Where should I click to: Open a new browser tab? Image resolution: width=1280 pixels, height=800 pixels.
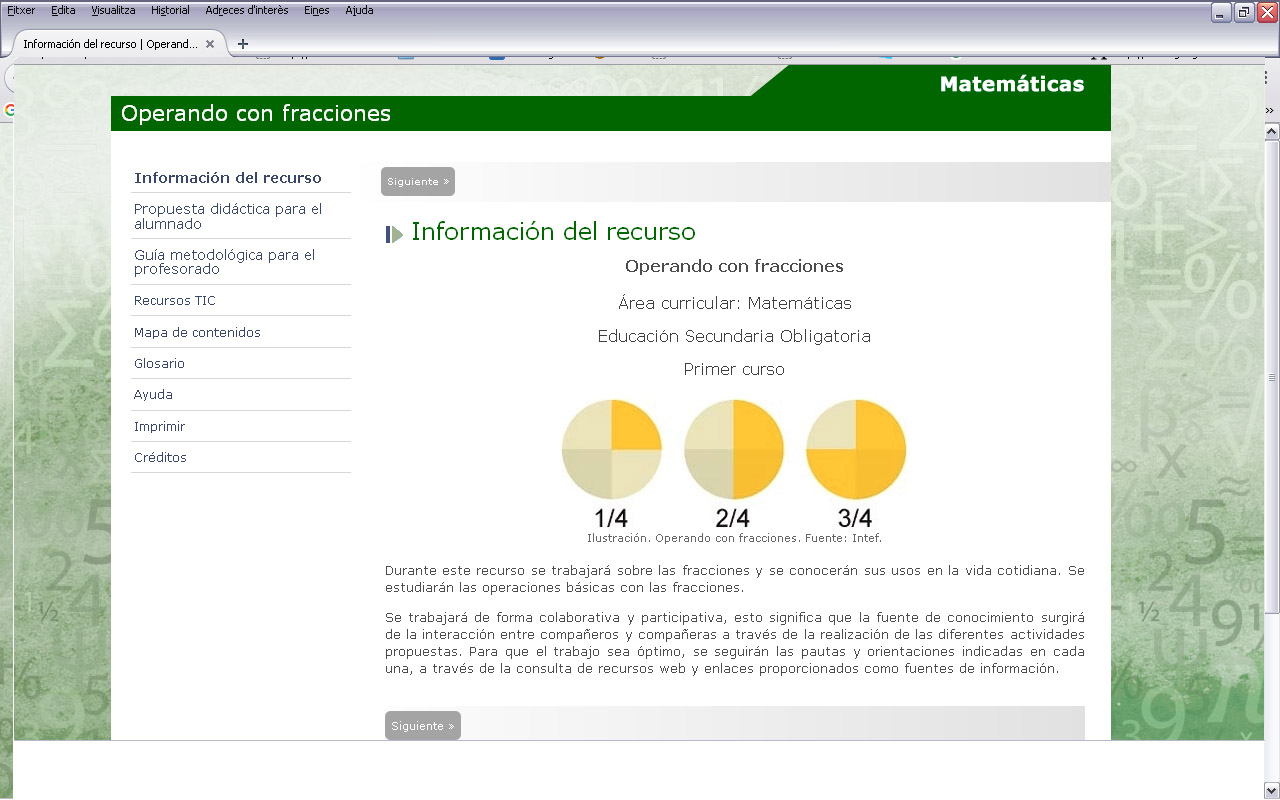243,44
